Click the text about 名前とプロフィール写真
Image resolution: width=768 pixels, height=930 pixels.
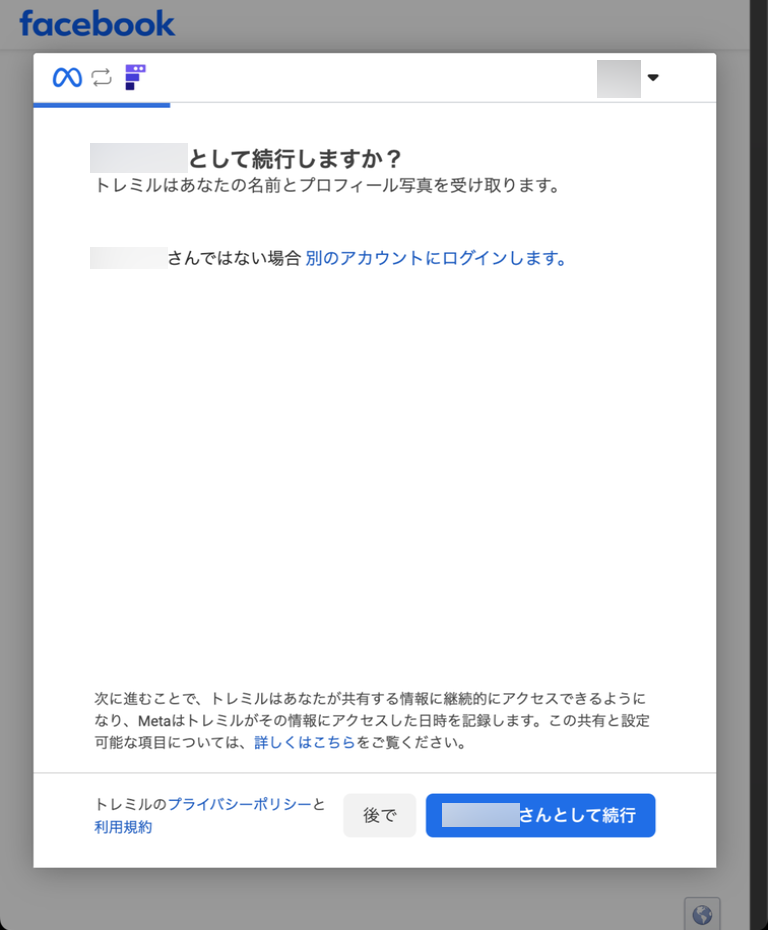(326, 186)
